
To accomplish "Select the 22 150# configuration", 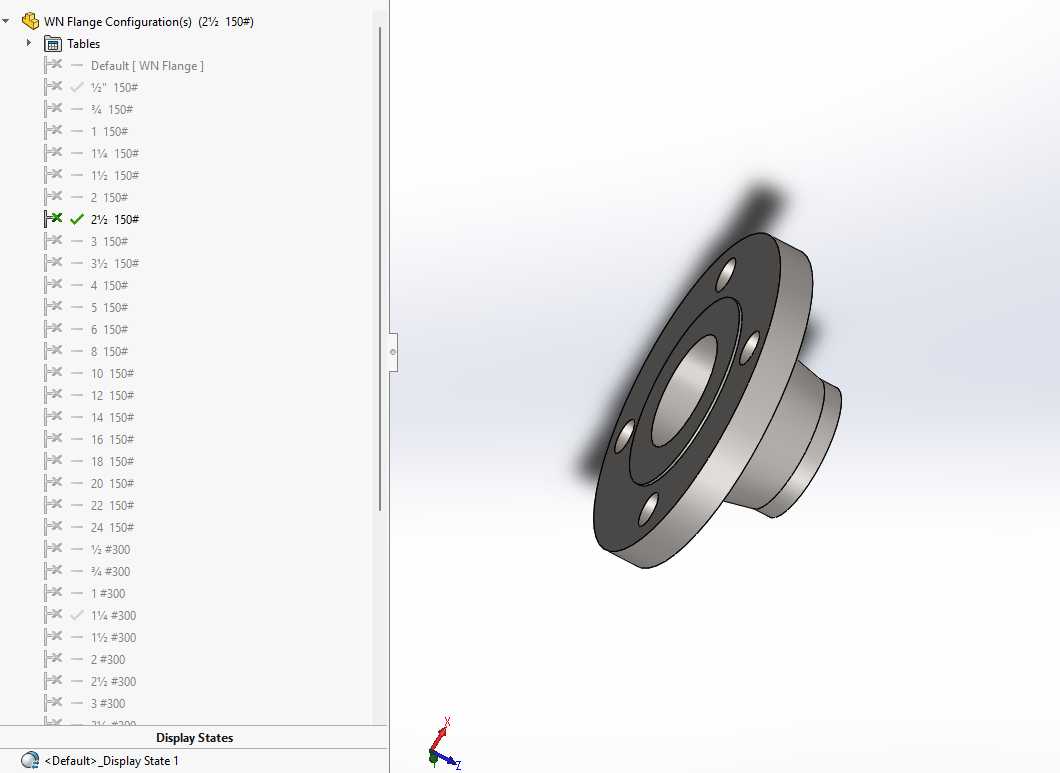I will tap(112, 505).
